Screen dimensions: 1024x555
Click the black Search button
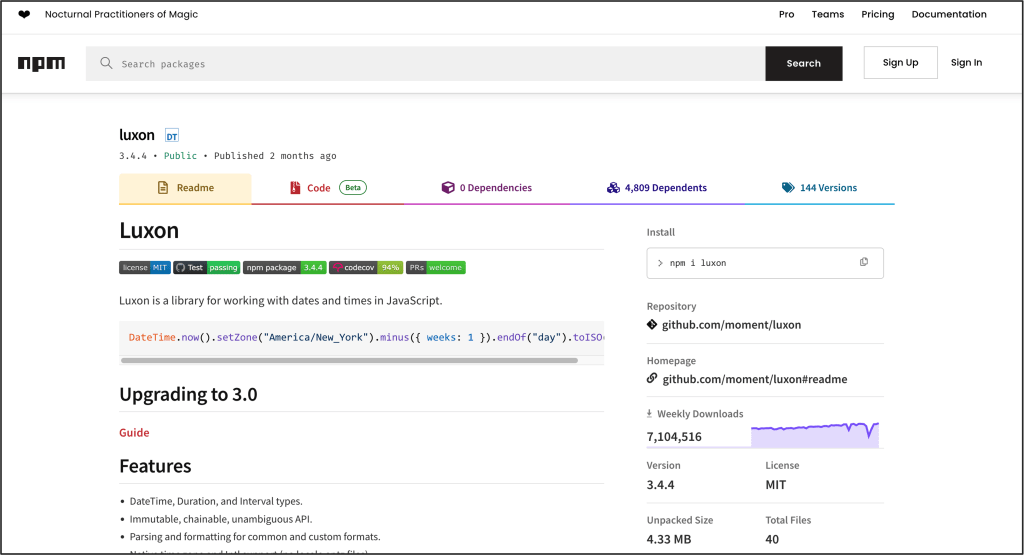[x=804, y=63]
